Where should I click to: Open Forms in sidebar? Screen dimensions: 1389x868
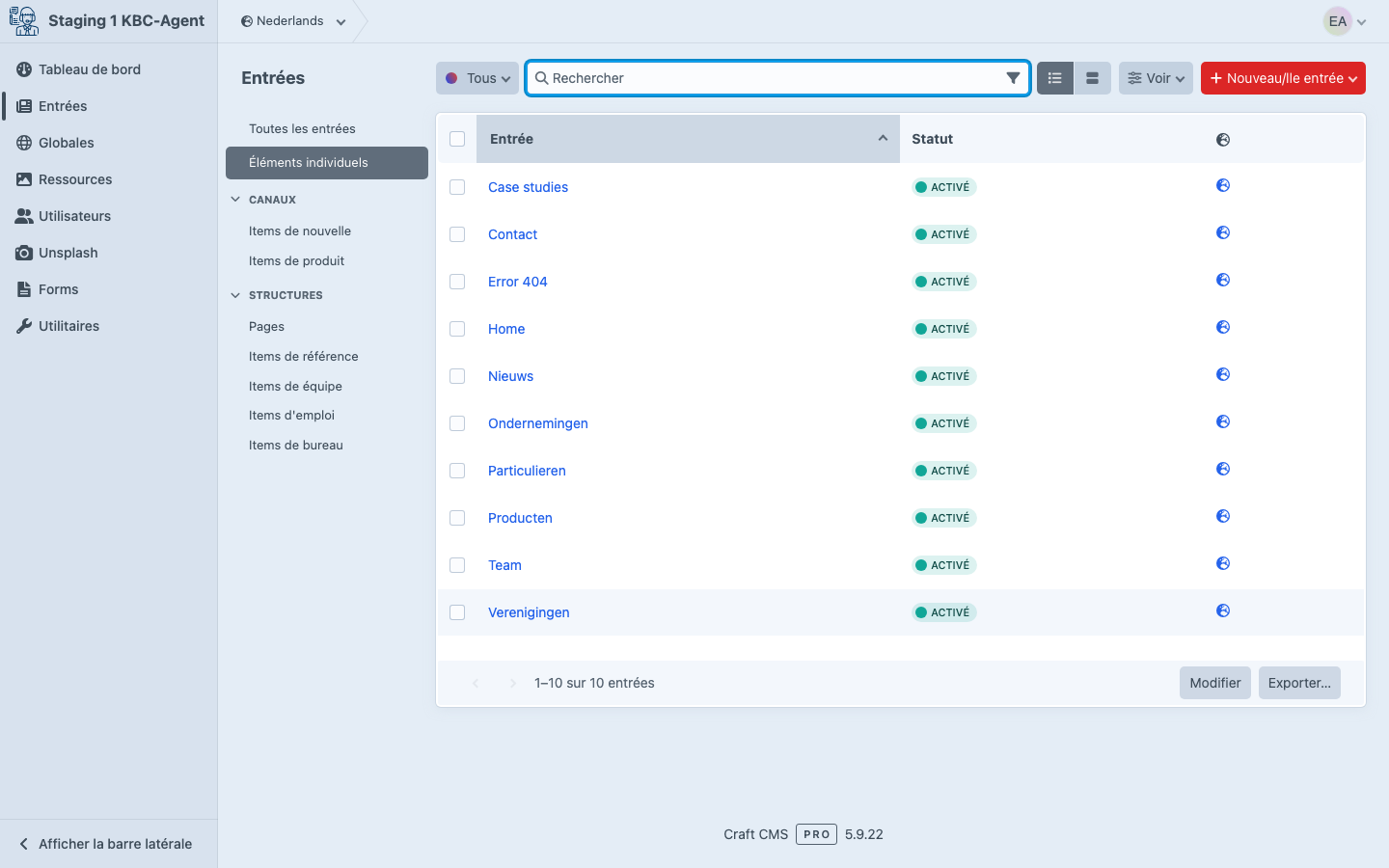pyautogui.click(x=108, y=289)
